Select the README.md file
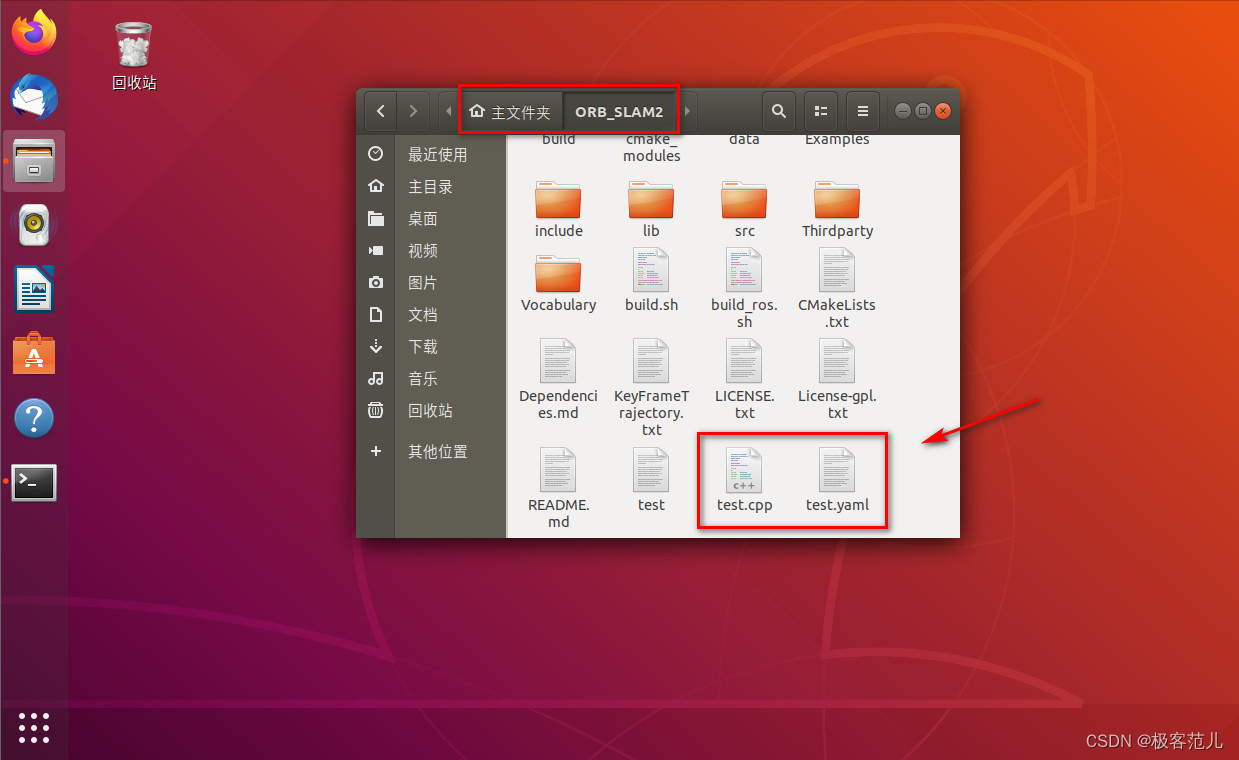Image resolution: width=1239 pixels, height=760 pixels. (x=558, y=488)
